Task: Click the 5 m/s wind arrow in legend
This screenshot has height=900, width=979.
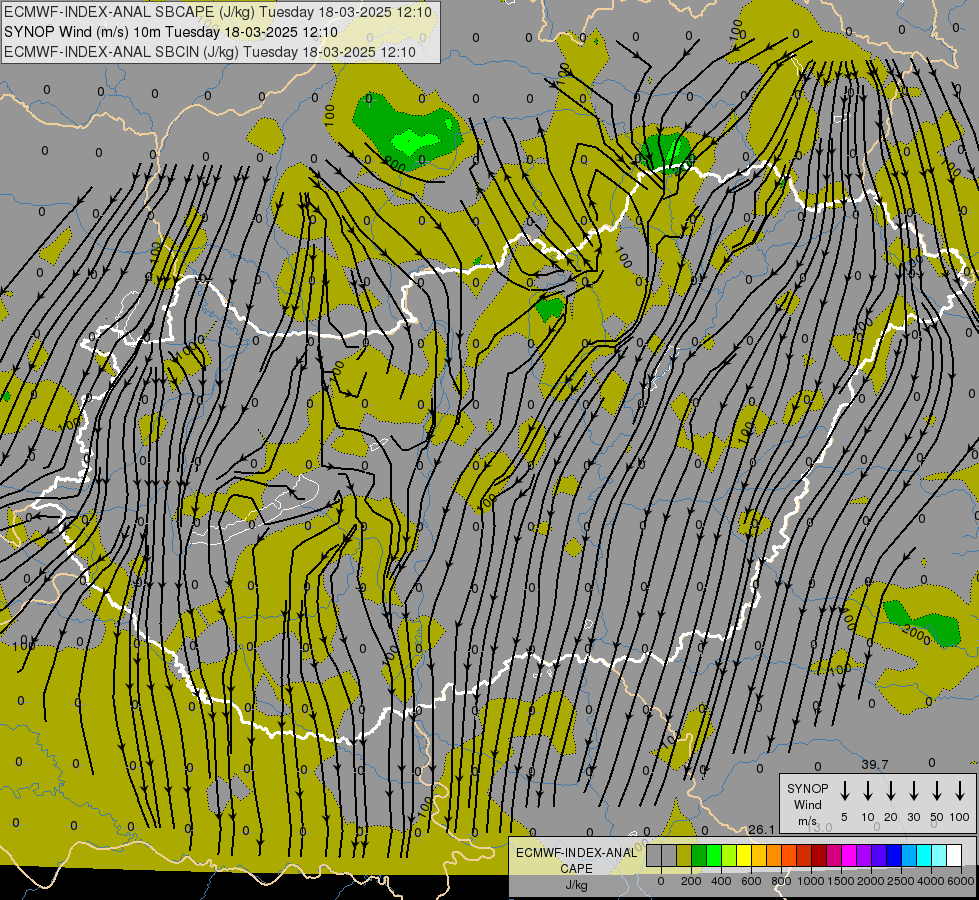Action: 844,791
